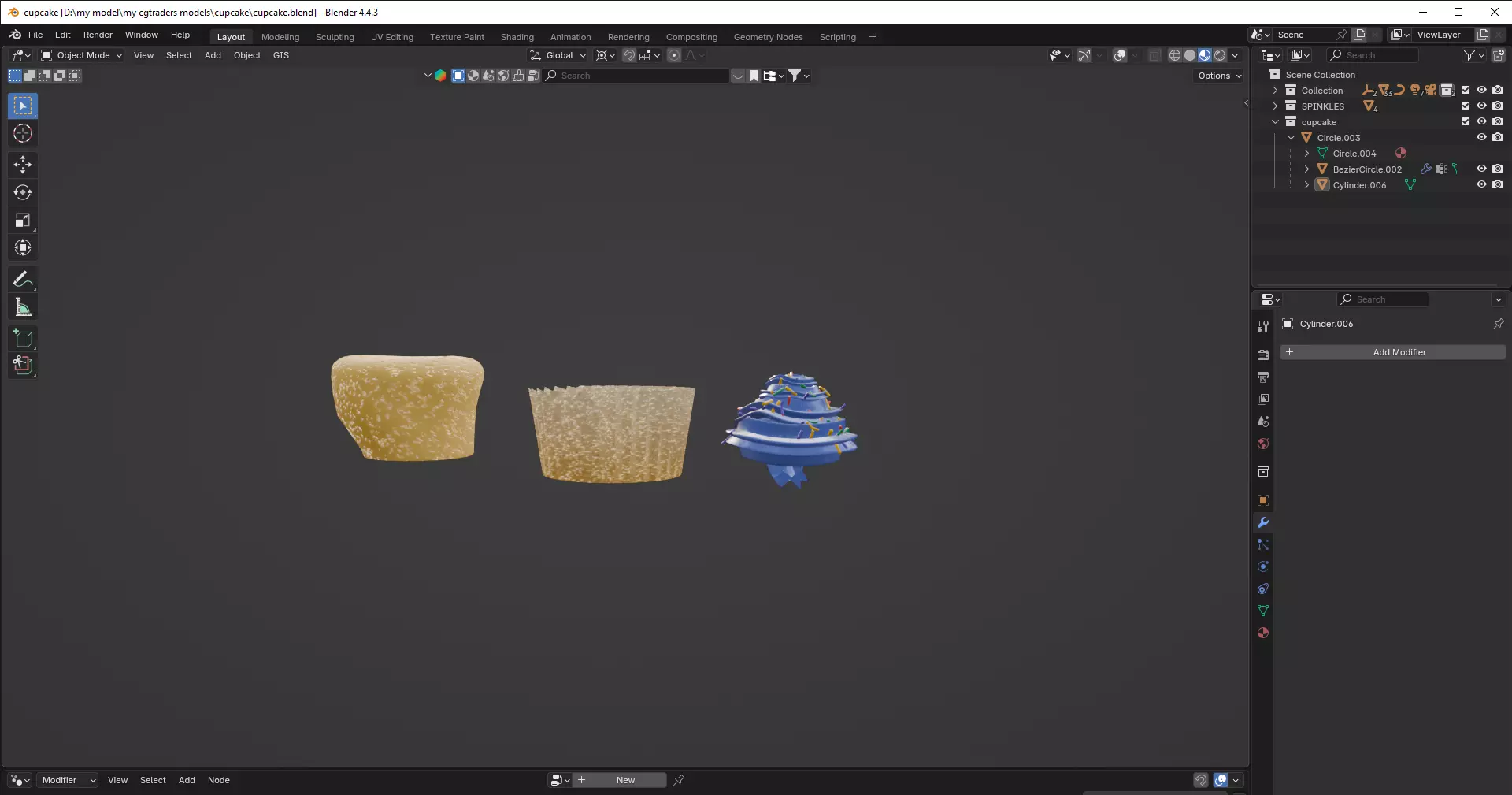This screenshot has height=795, width=1512.
Task: Select the Scale tool
Action: (x=23, y=220)
